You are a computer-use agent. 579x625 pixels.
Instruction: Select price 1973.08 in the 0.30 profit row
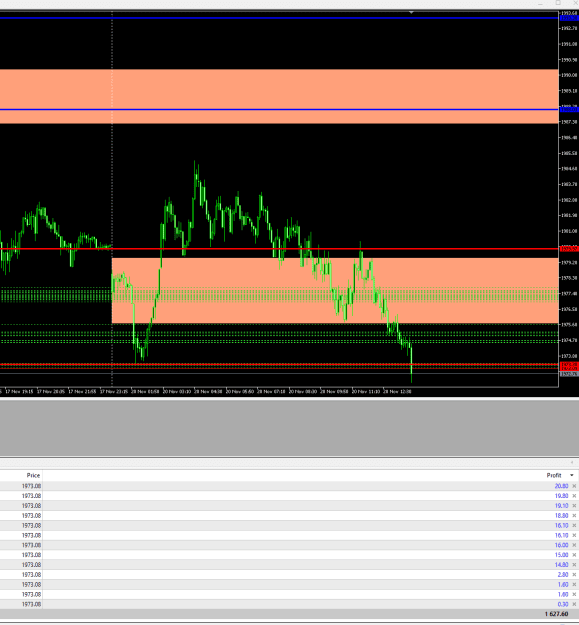tap(31, 604)
